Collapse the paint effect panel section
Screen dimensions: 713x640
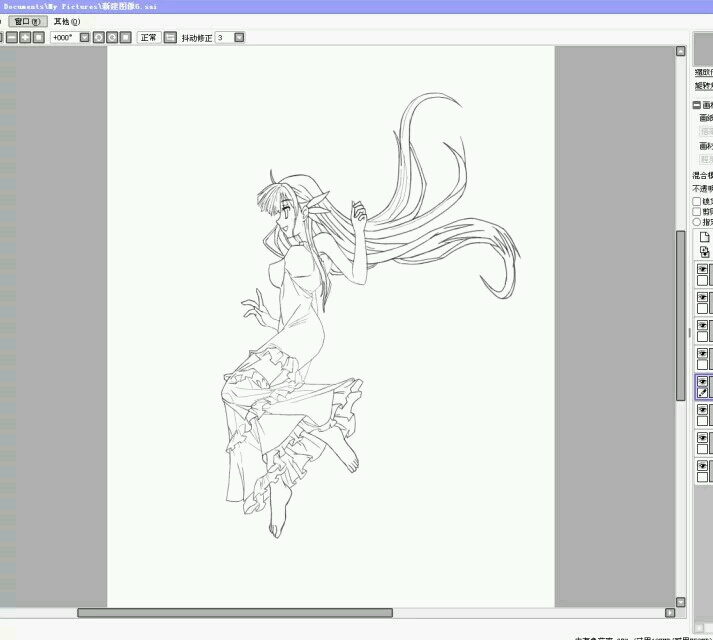point(697,105)
